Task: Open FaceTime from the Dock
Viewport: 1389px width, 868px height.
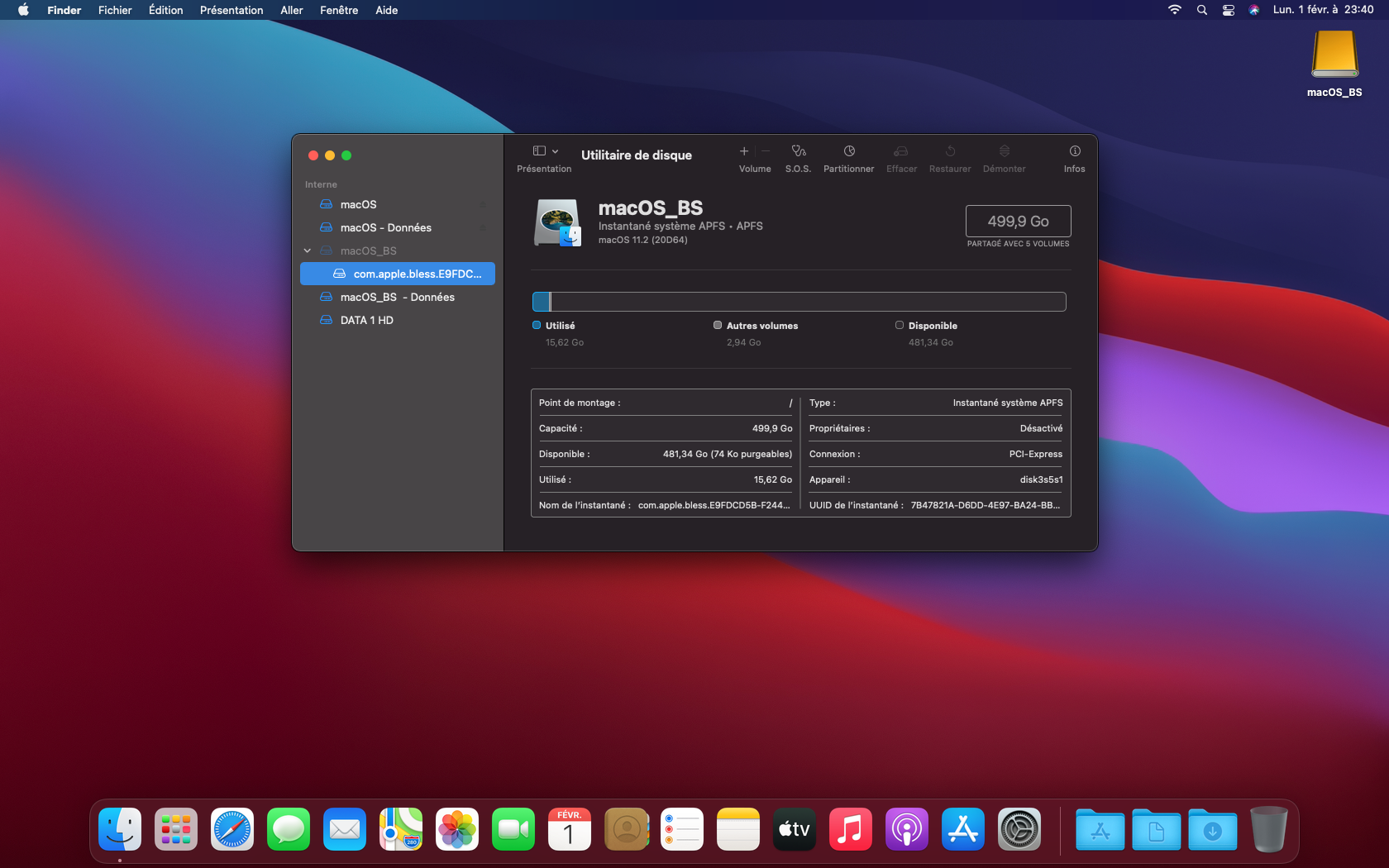Action: click(x=513, y=829)
